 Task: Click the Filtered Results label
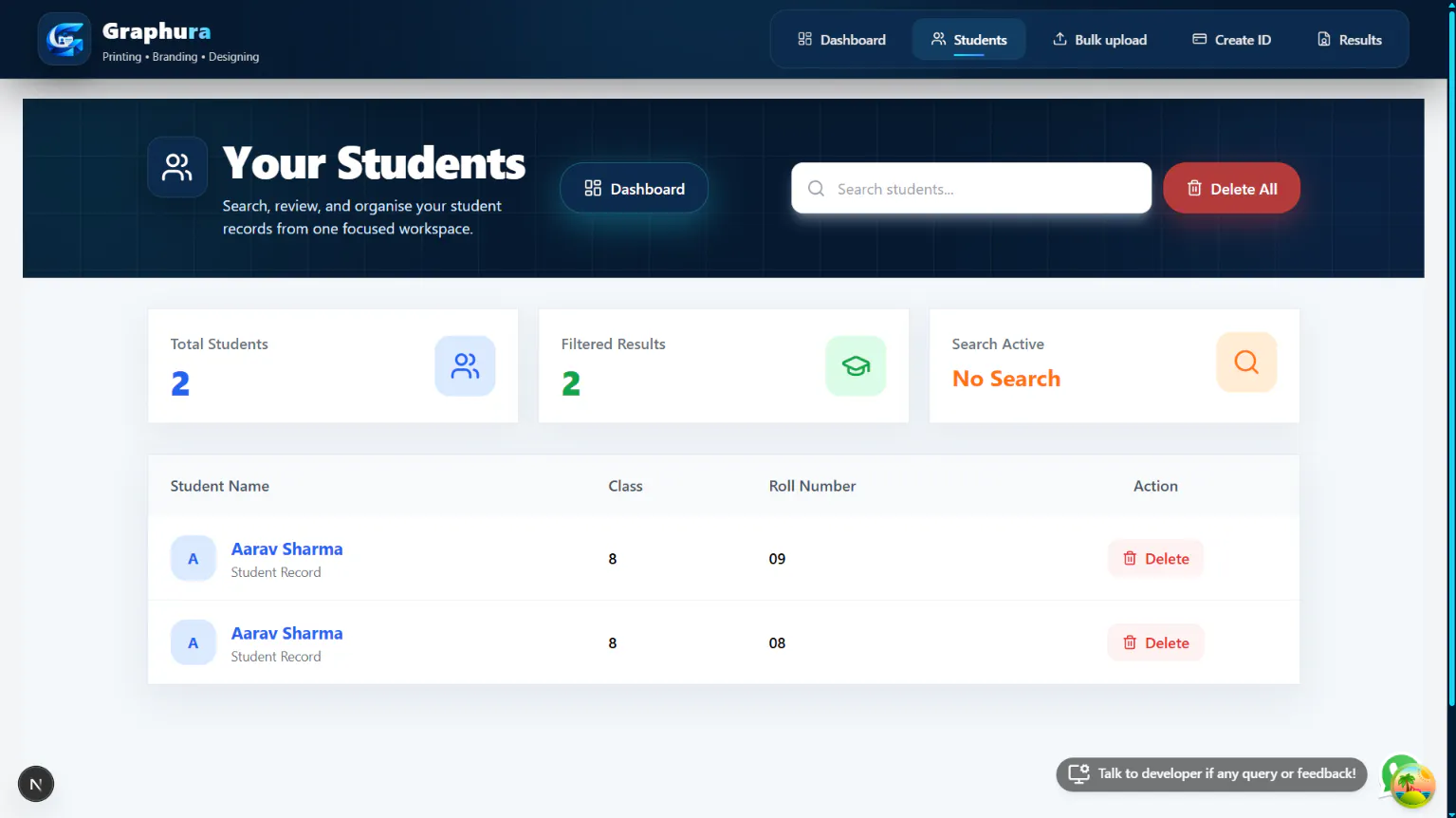[613, 344]
